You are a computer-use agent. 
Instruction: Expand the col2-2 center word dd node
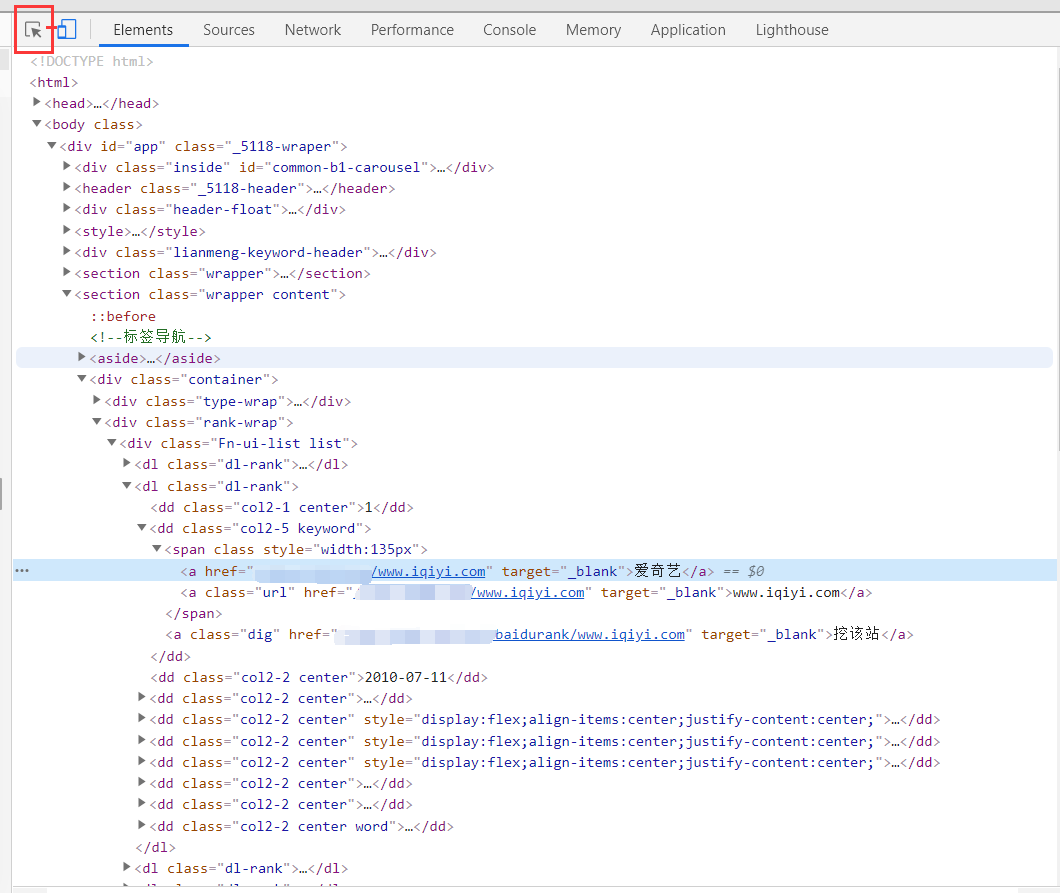(142, 825)
